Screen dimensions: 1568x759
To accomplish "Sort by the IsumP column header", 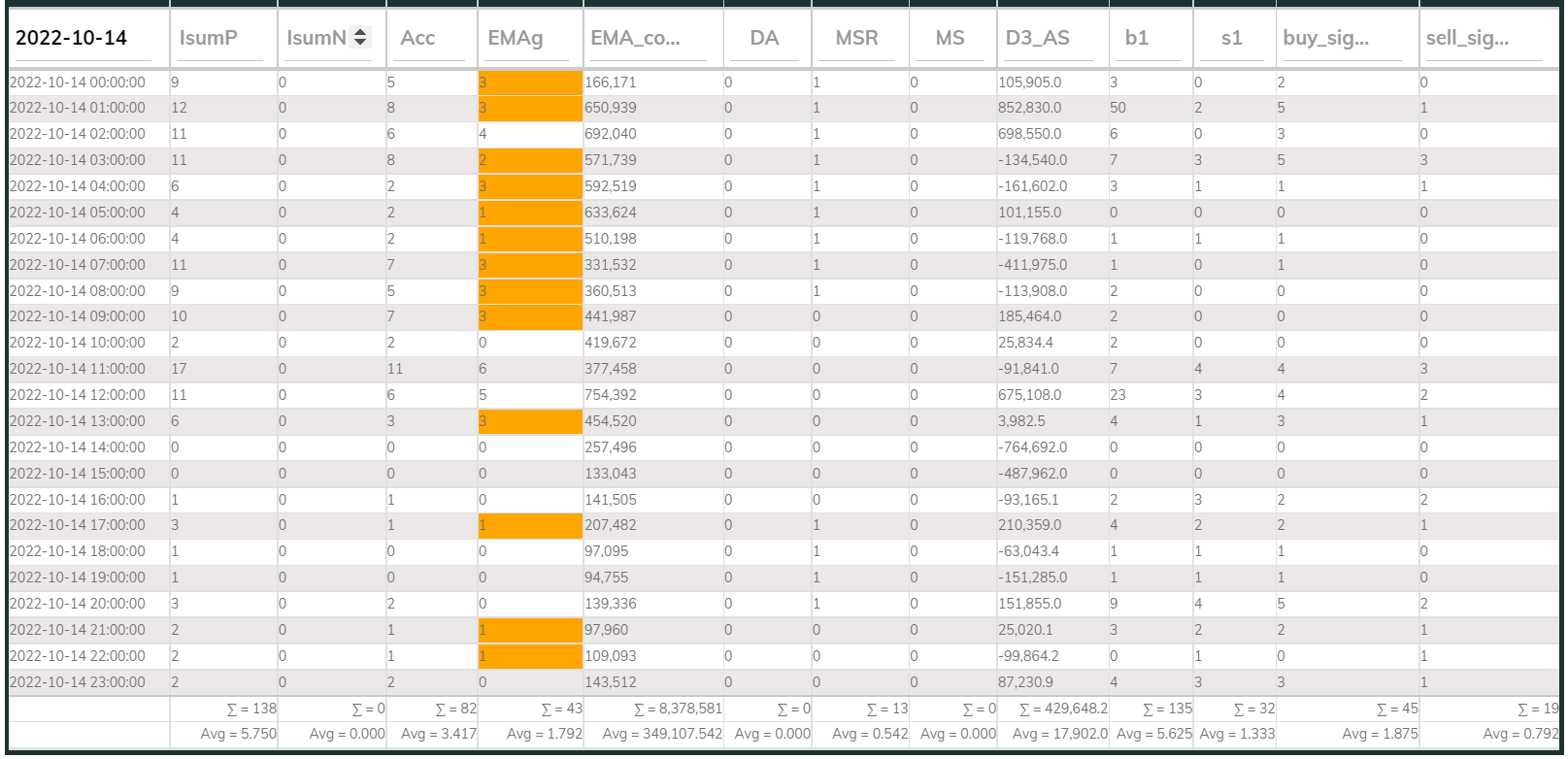I will (209, 38).
